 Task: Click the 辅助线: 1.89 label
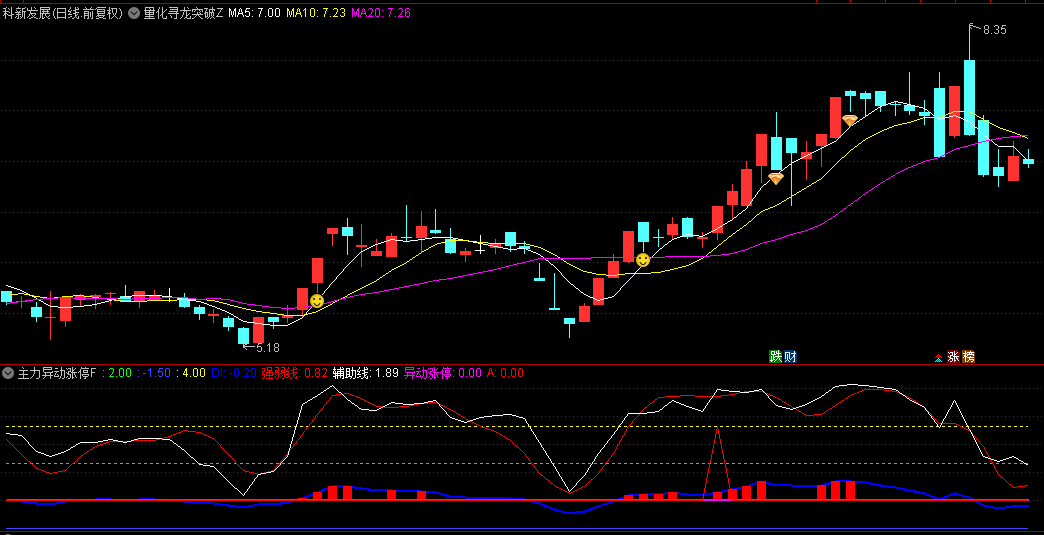pos(366,373)
